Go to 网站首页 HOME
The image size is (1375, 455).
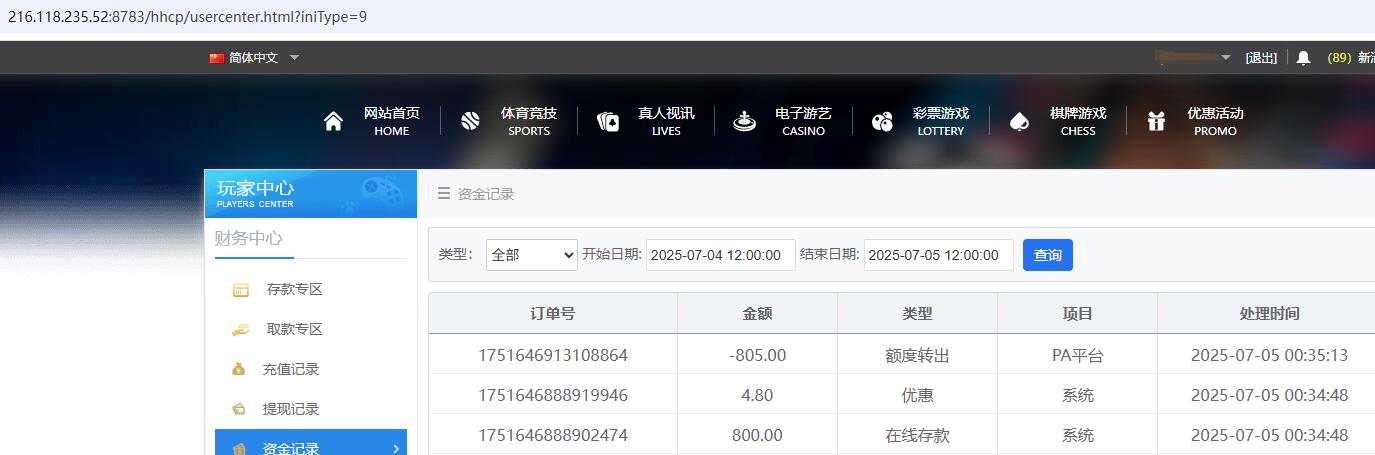pyautogui.click(x=392, y=121)
